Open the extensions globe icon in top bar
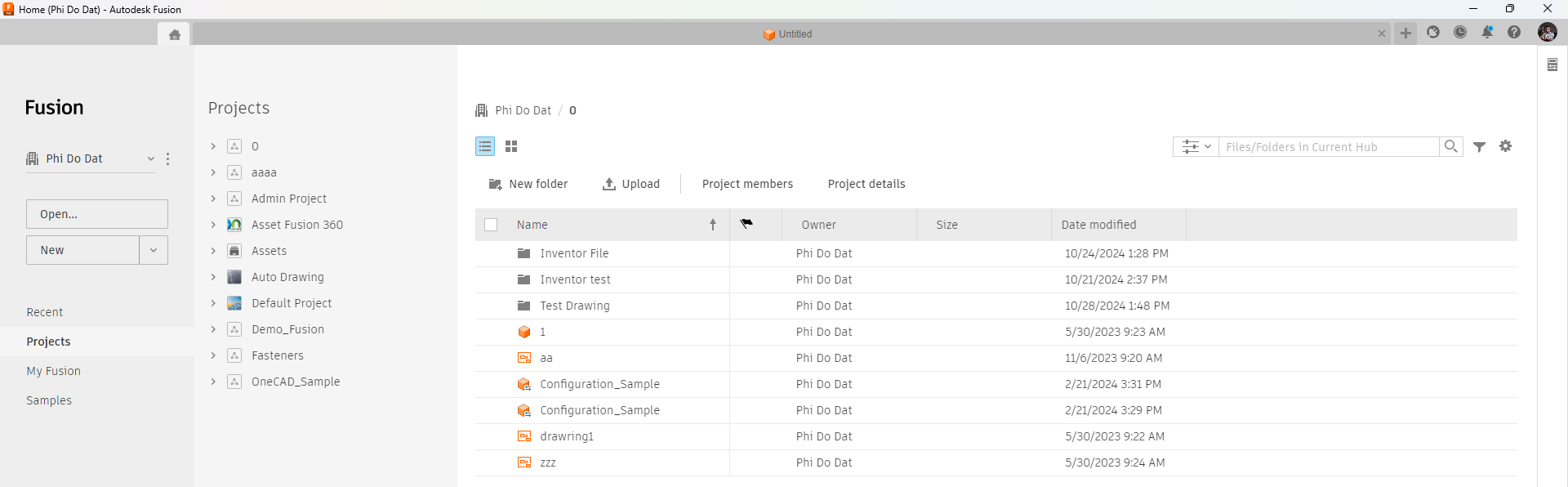 click(x=1433, y=32)
